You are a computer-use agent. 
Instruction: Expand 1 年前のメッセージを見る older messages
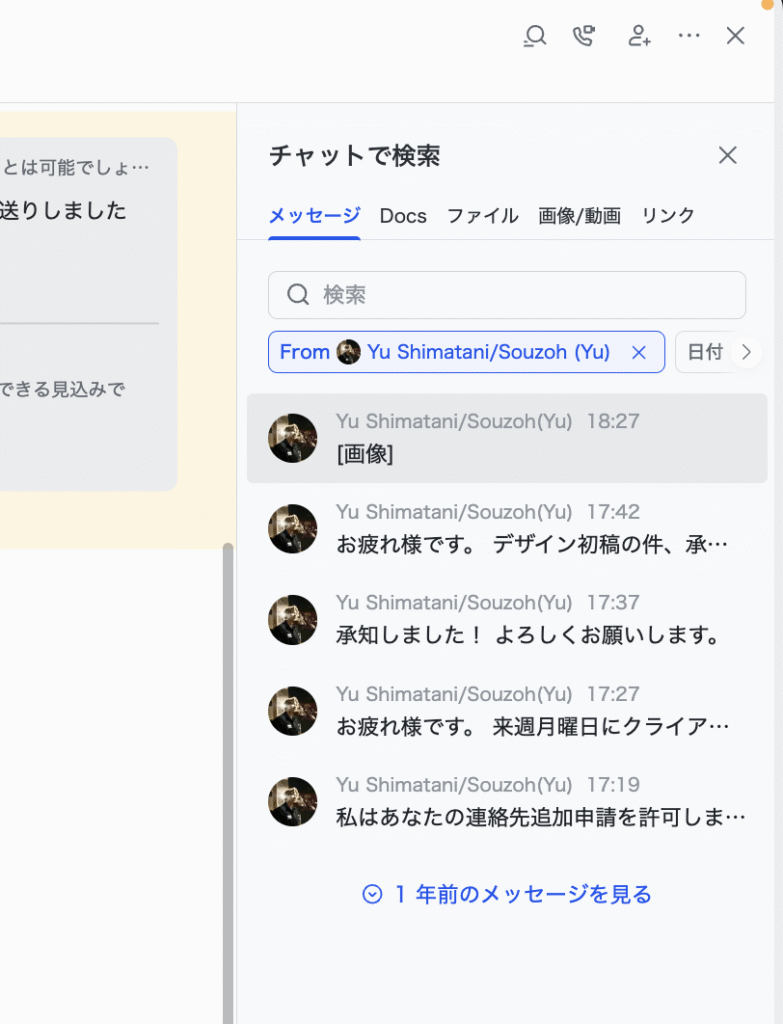507,894
